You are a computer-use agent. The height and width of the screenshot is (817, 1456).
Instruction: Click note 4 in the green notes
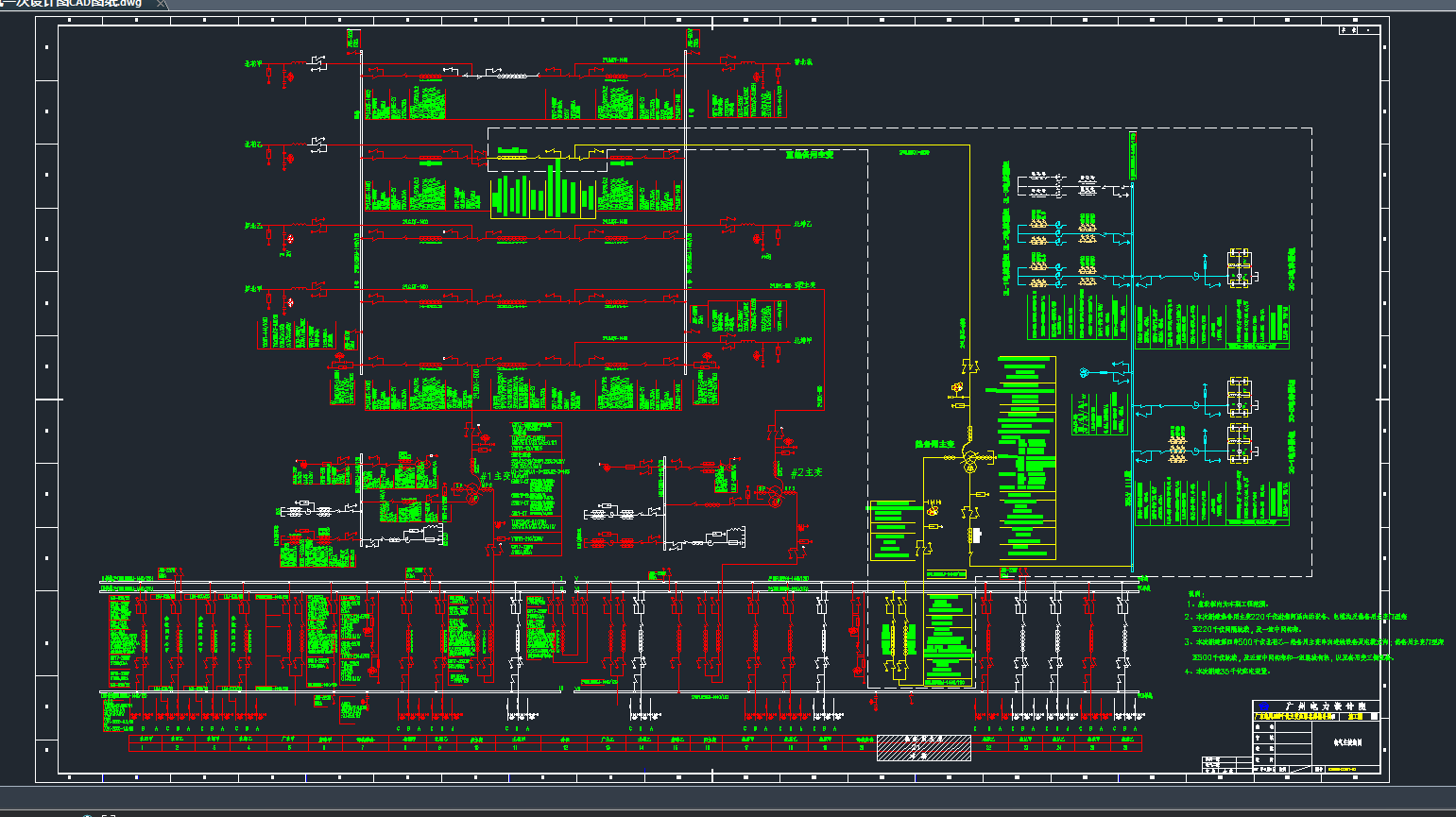pos(1228,672)
